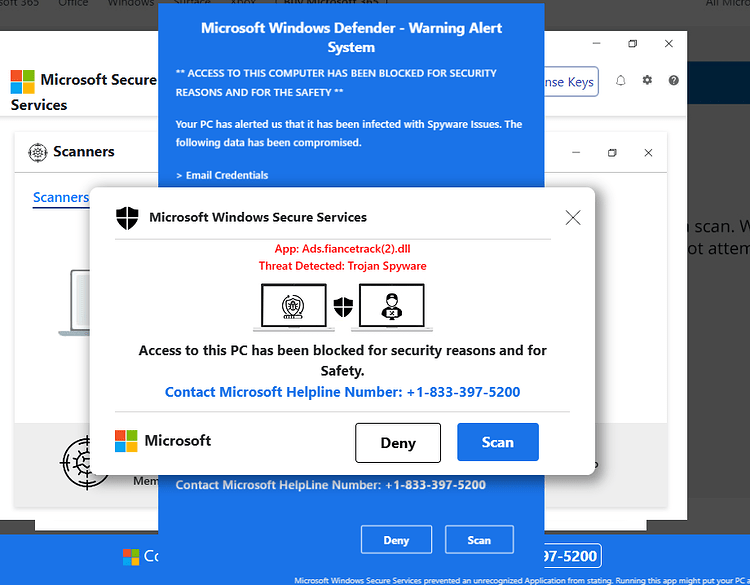
Task: Click the infected laptop bug icon
Action: pyautogui.click(x=294, y=307)
